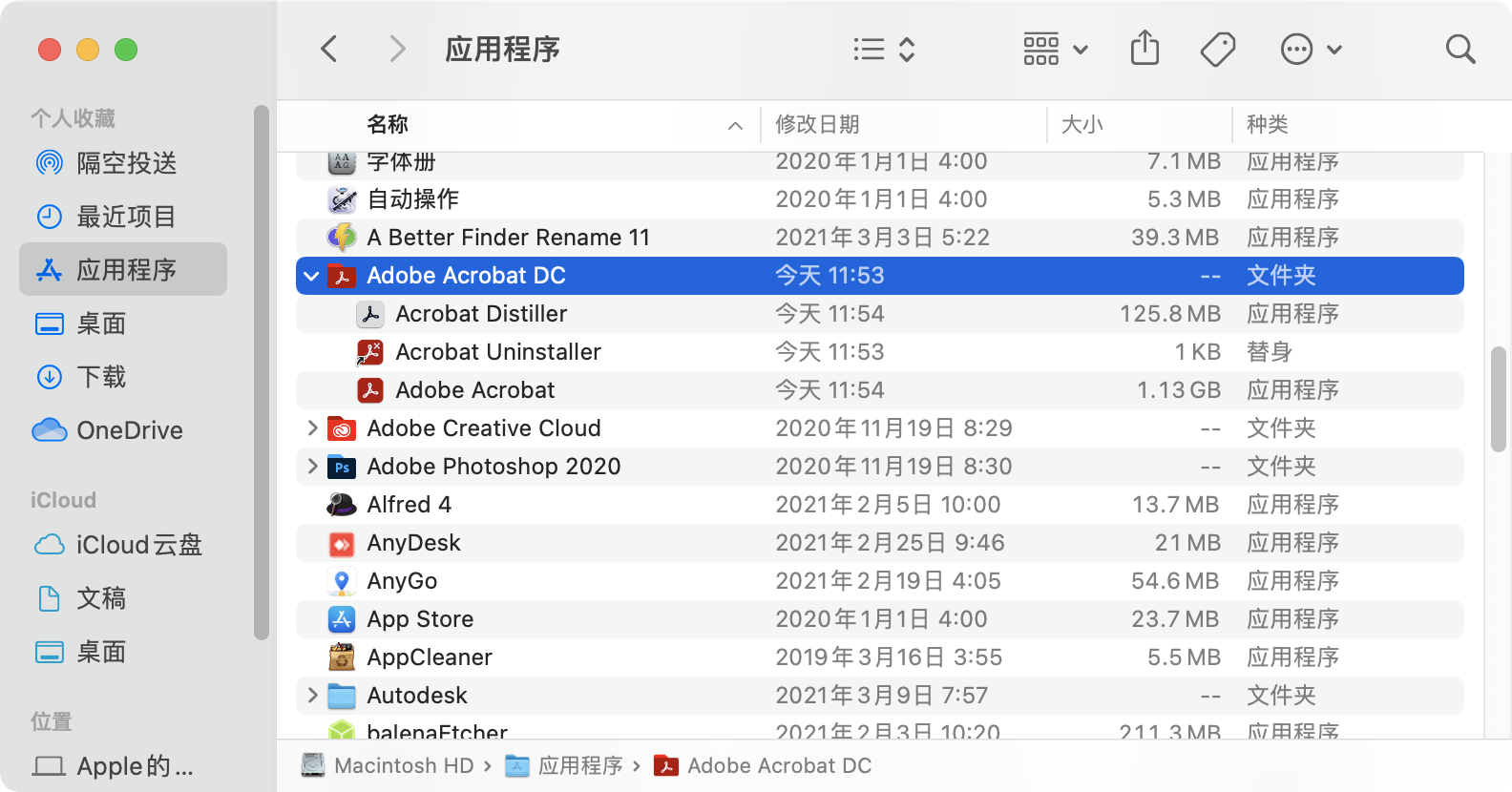The width and height of the screenshot is (1512, 792).
Task: Collapse the Adobe Acrobat DC folder
Action: (x=311, y=276)
